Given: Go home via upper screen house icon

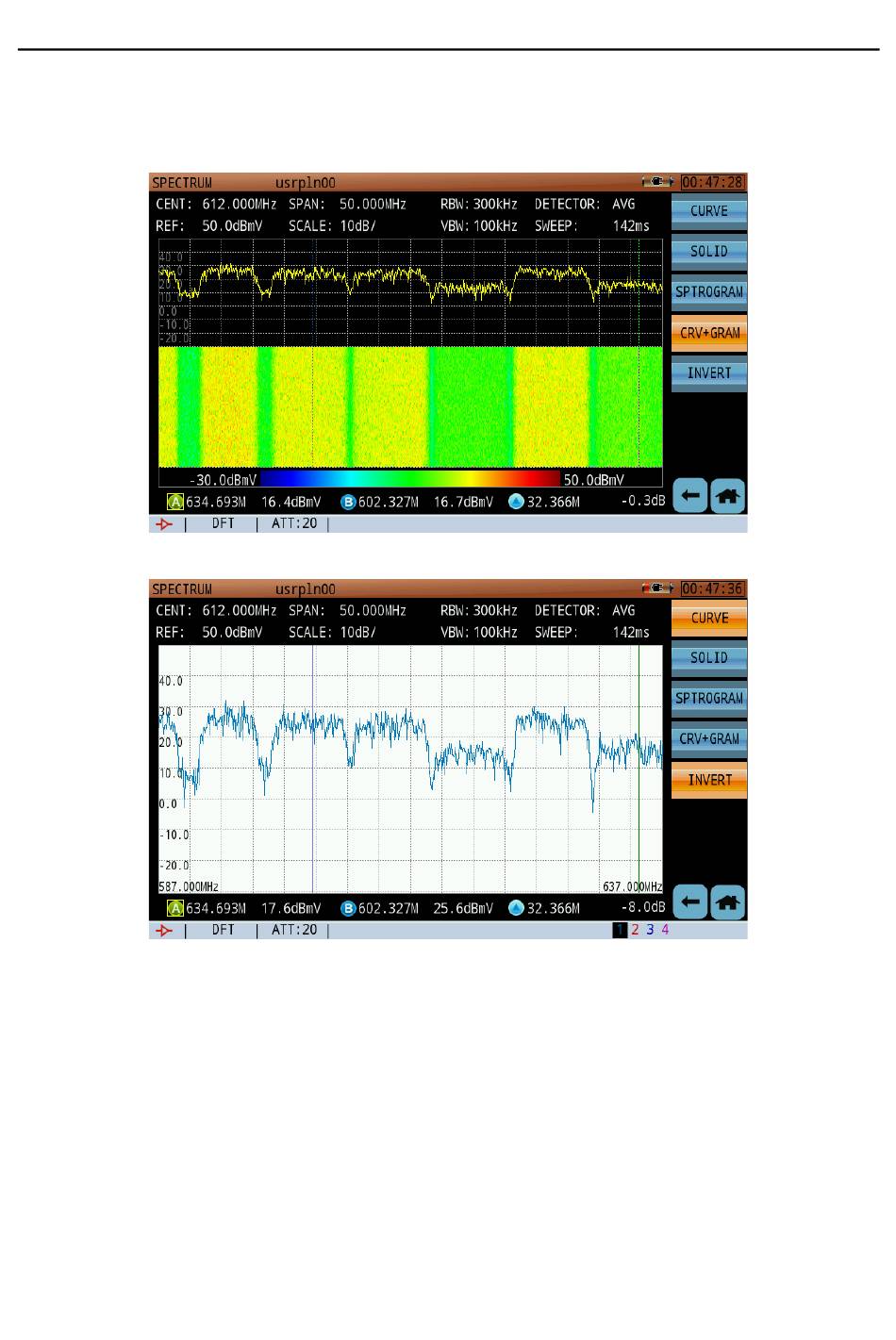Looking at the screenshot, I should [x=727, y=495].
